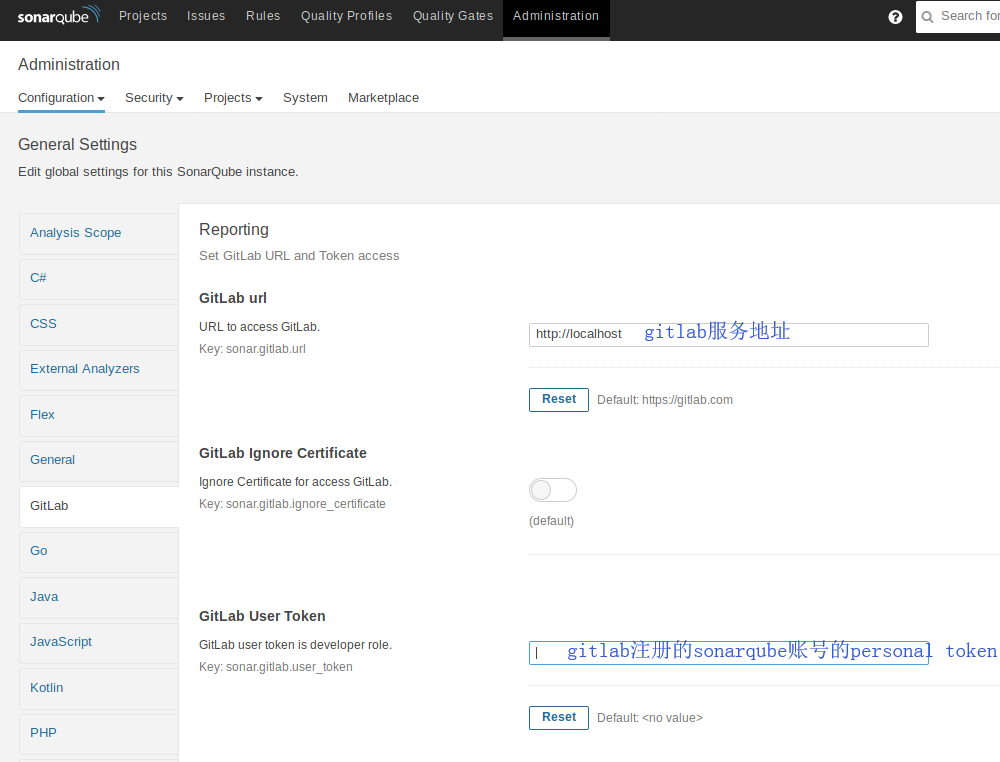Select the External Analyzers category
The height and width of the screenshot is (762, 1000).
85,368
